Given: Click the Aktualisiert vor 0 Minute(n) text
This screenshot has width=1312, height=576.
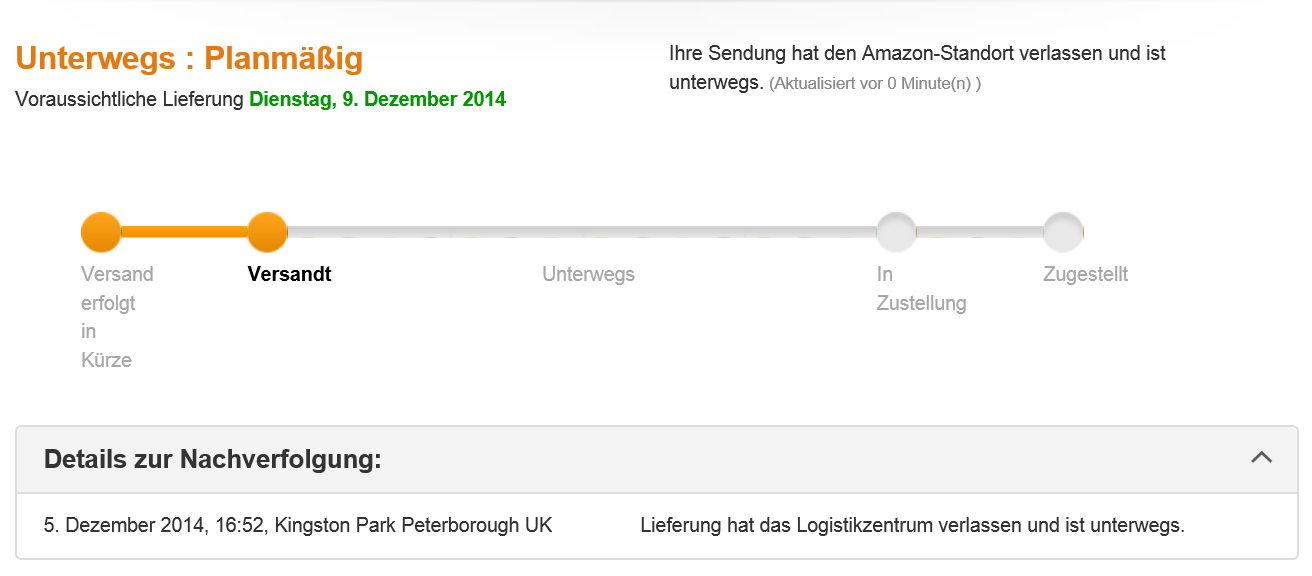Looking at the screenshot, I should click(x=874, y=84).
